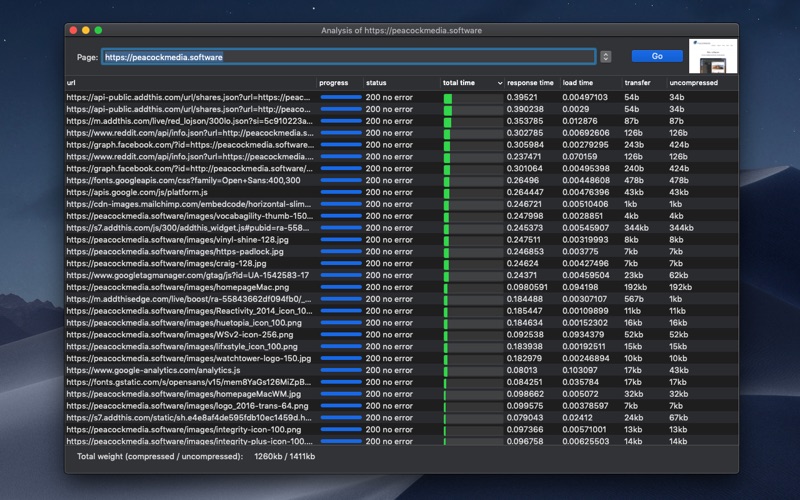Click load time value 0.103097
Image resolution: width=800 pixels, height=500 pixels.
580,370
